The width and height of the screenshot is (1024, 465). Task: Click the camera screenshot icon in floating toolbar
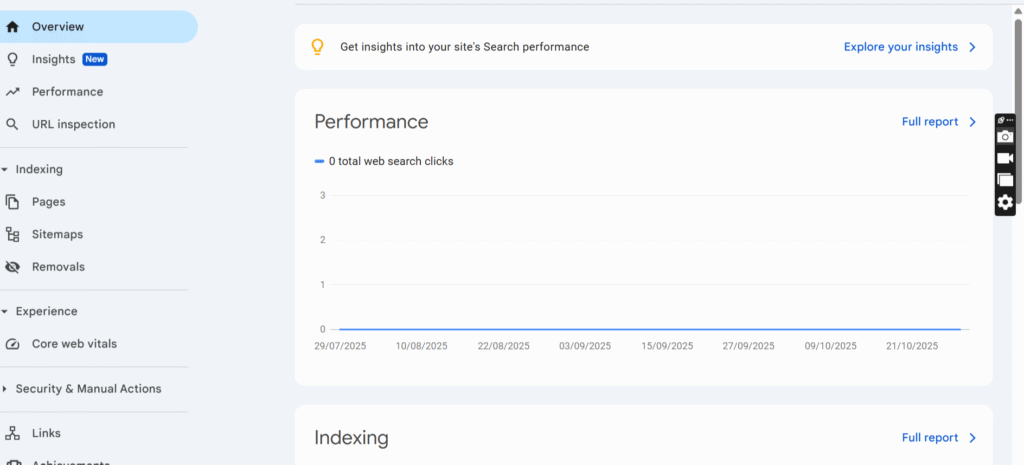click(x=1005, y=137)
